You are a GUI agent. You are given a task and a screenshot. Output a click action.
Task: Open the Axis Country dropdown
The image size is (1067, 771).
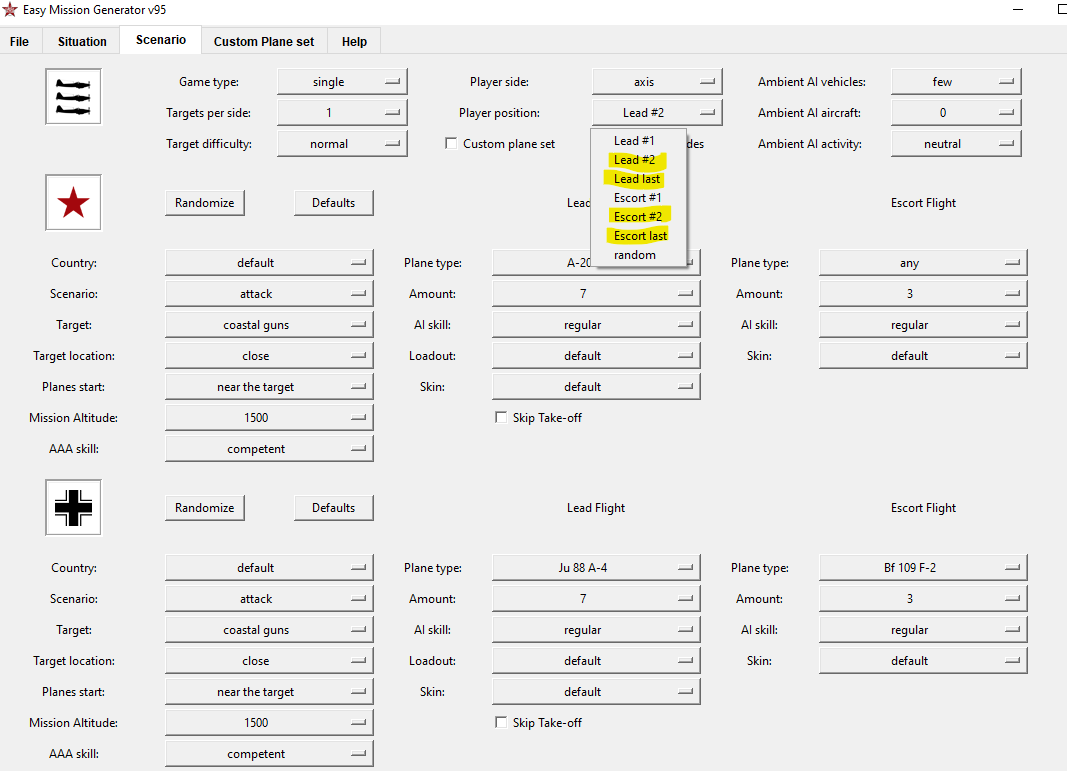click(269, 568)
